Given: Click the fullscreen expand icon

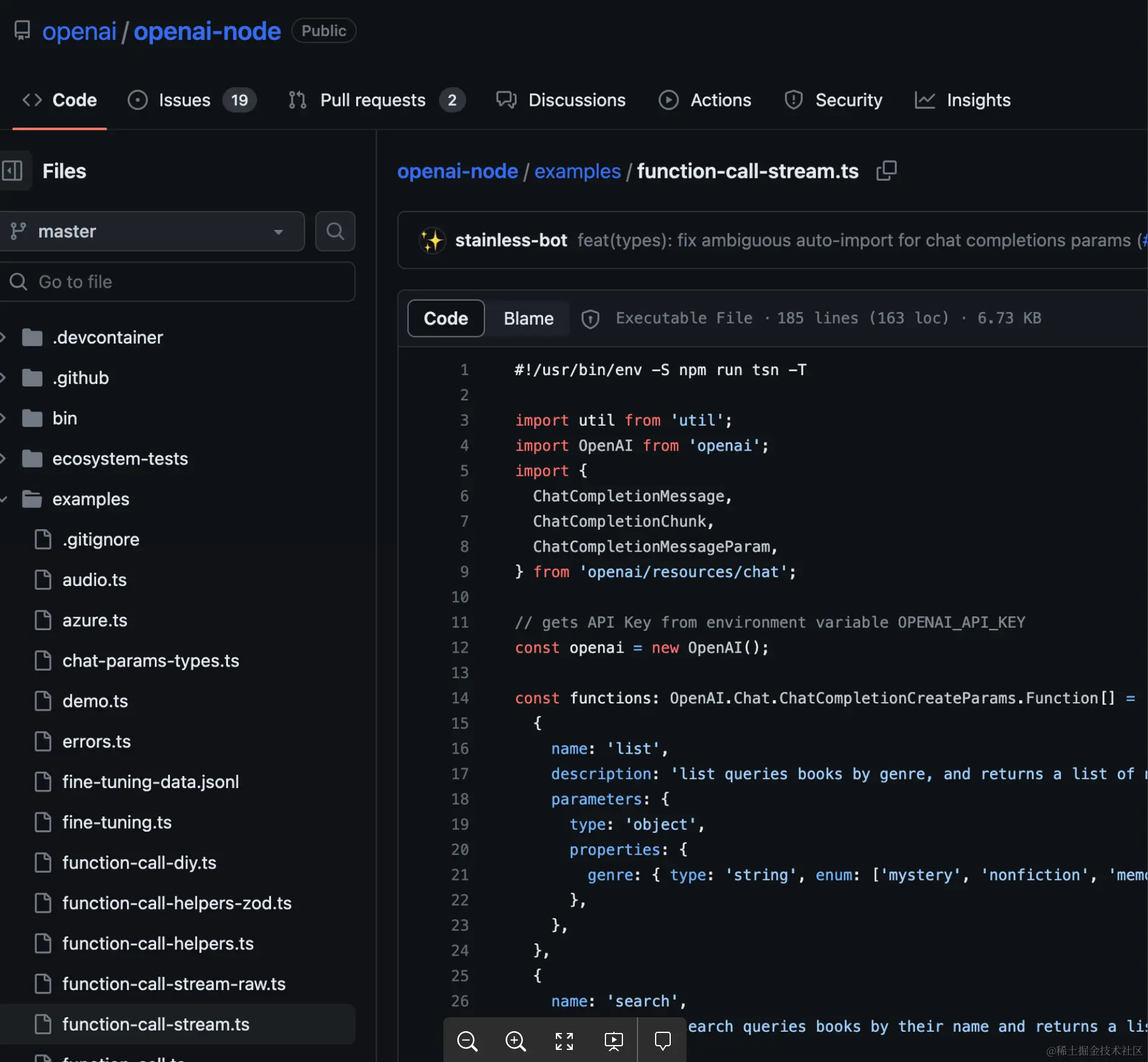Looking at the screenshot, I should (564, 1041).
